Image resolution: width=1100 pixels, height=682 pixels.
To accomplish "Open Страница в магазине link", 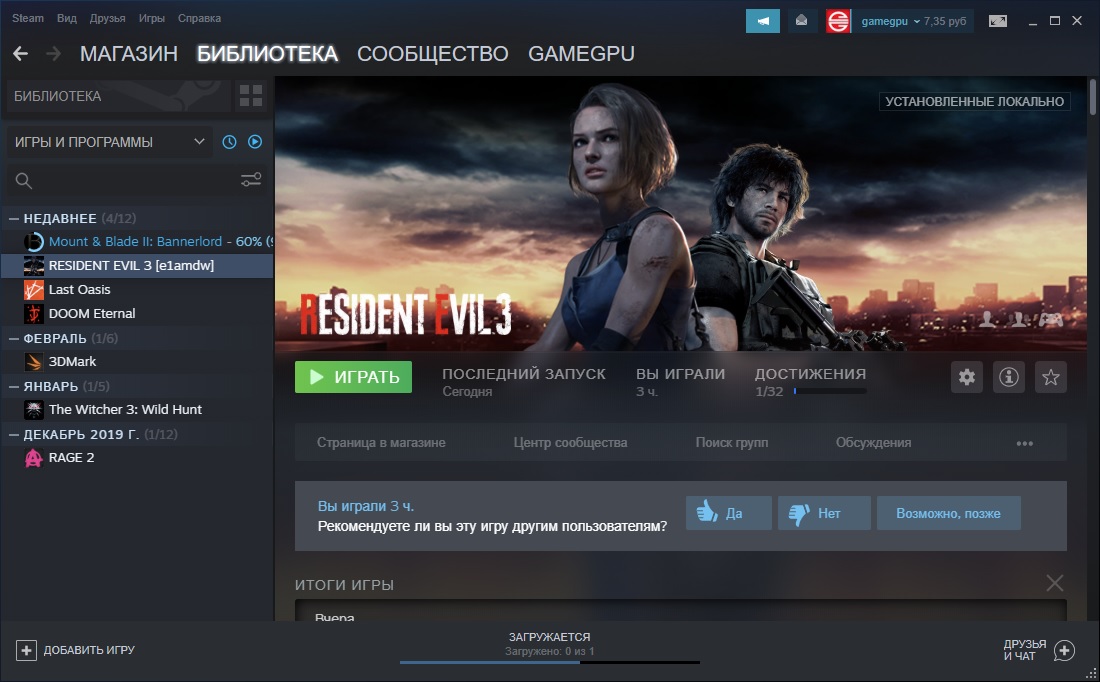I will (381, 443).
